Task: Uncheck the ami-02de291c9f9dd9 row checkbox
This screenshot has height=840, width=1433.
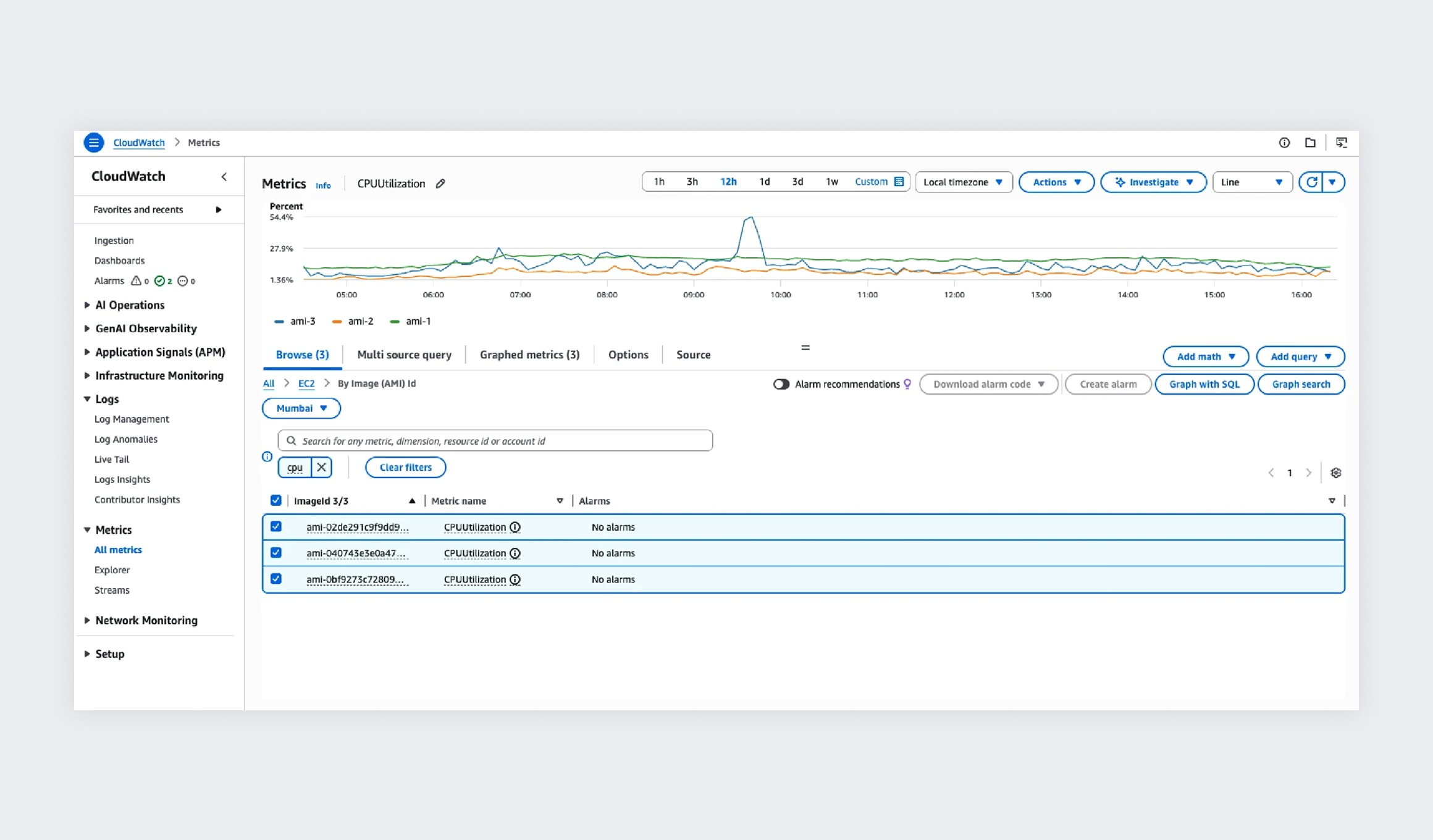Action: [276, 526]
